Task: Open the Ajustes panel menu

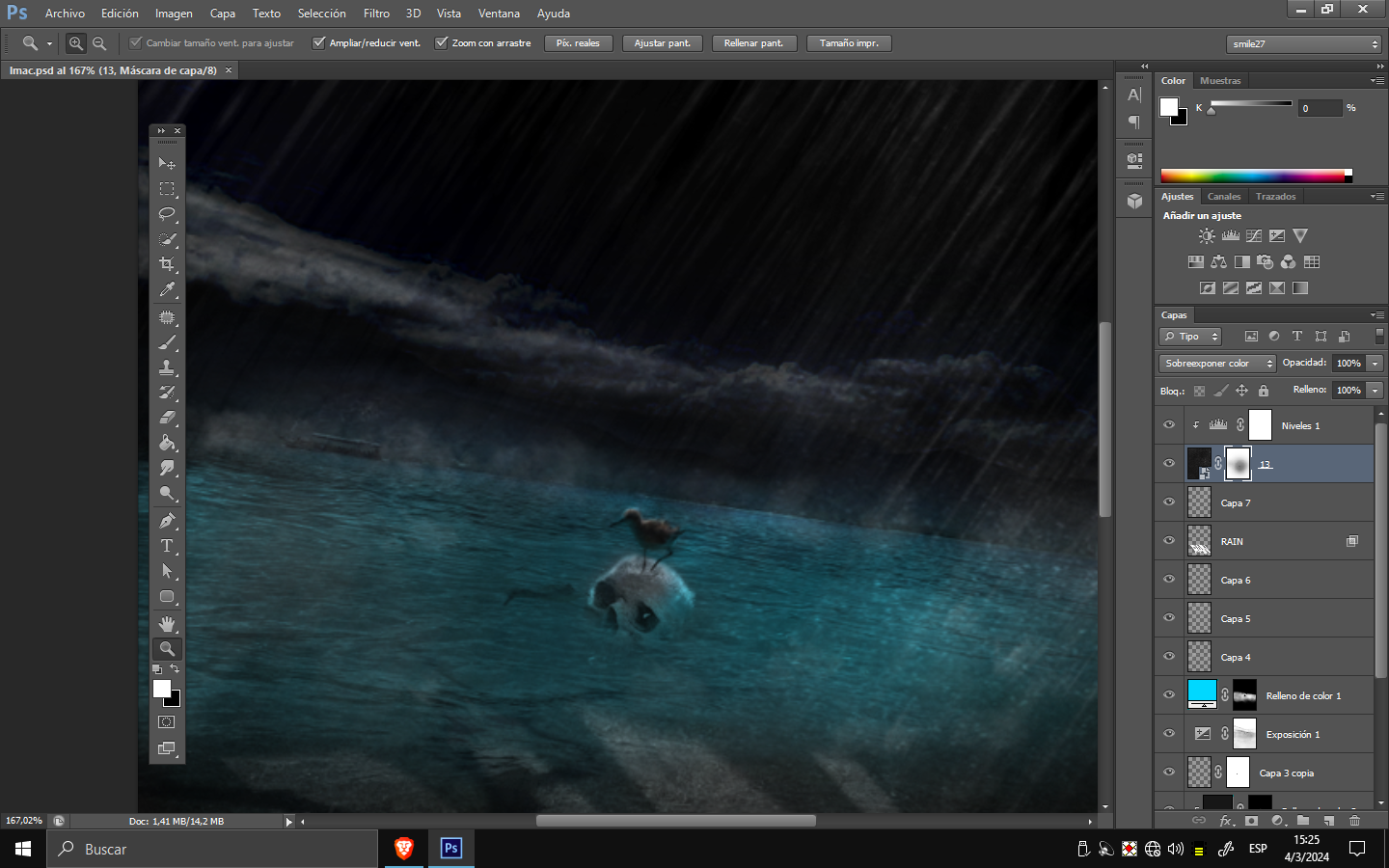Action: [1377, 197]
